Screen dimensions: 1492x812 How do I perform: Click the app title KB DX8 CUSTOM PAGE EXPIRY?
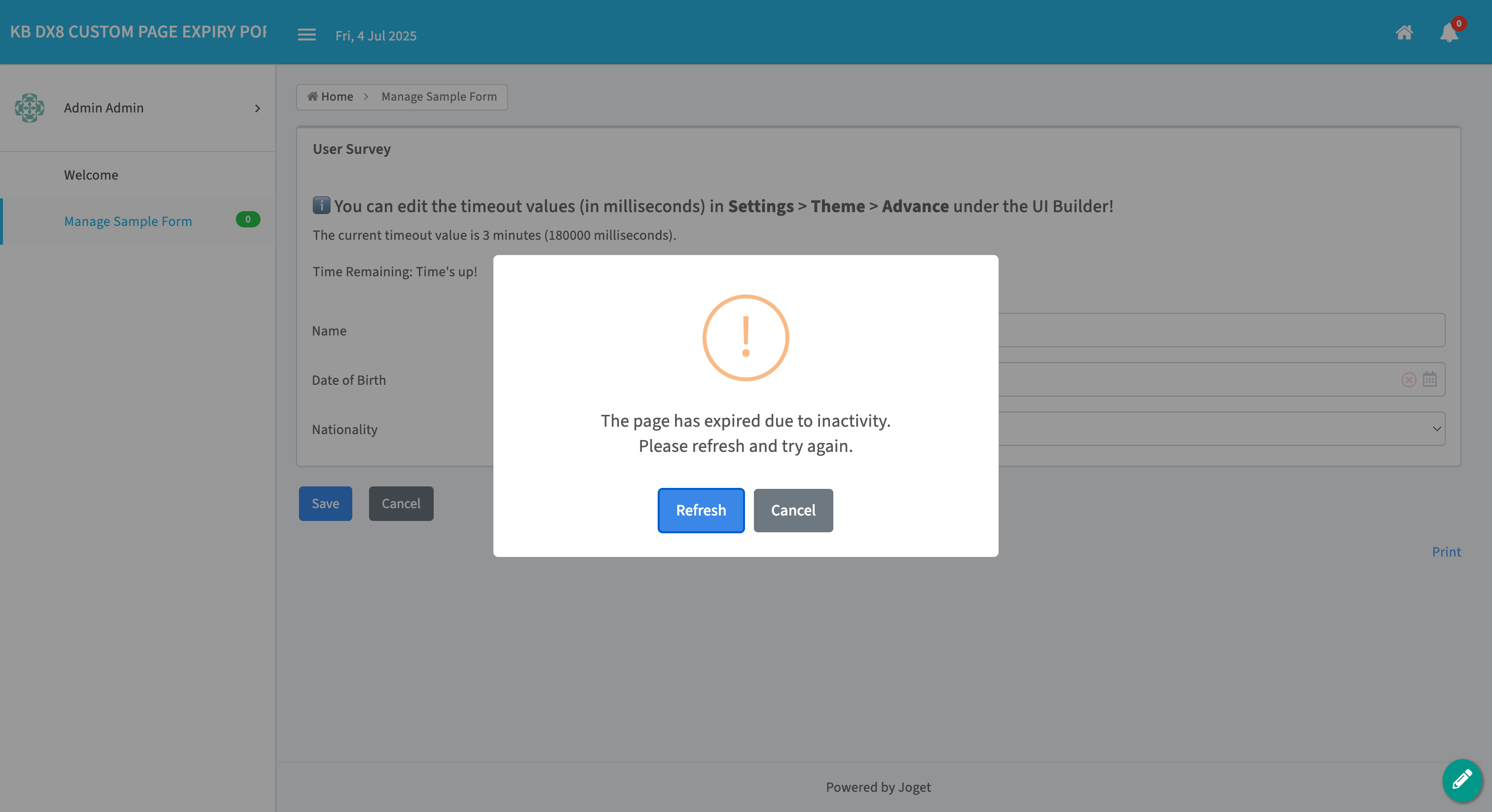click(139, 32)
